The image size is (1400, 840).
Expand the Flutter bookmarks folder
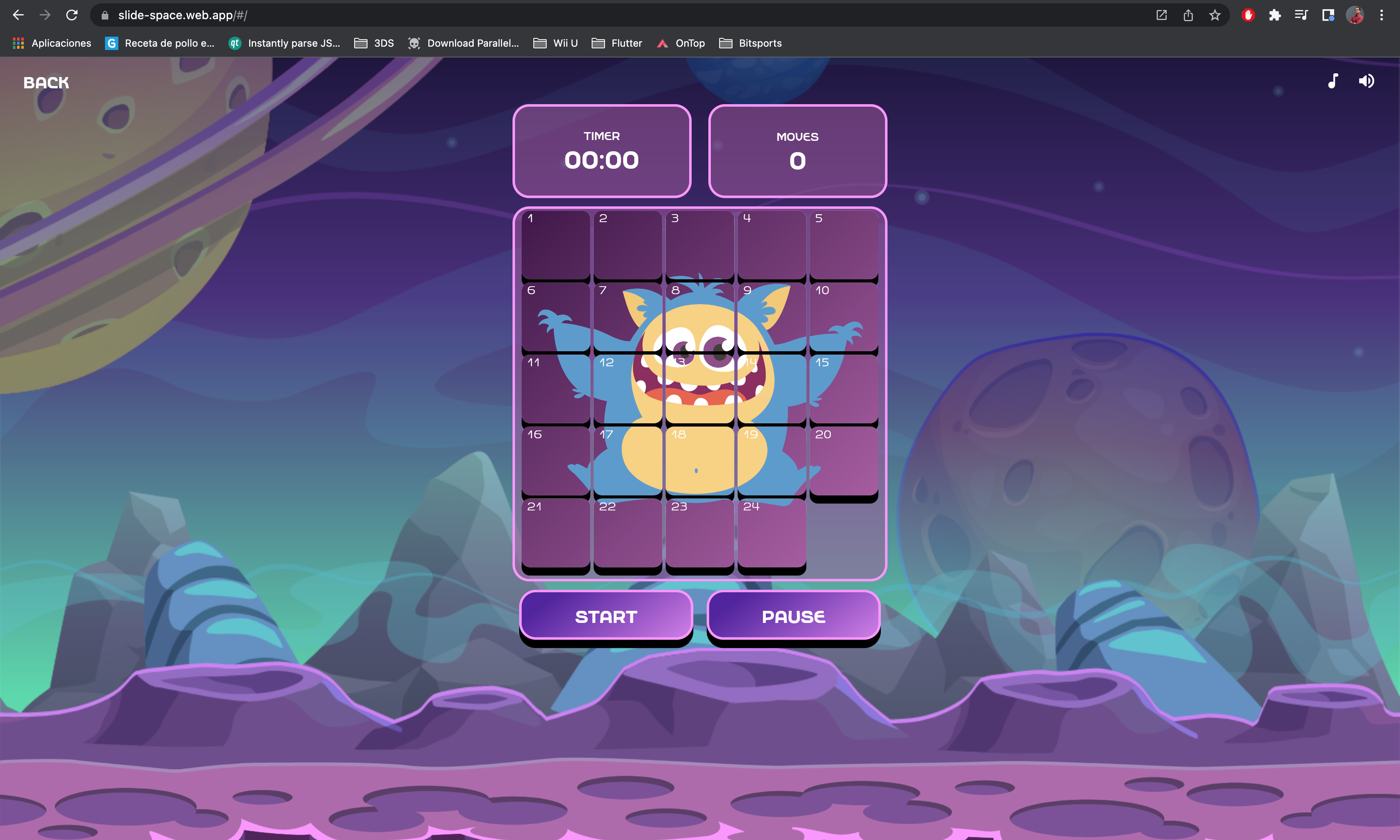617,43
